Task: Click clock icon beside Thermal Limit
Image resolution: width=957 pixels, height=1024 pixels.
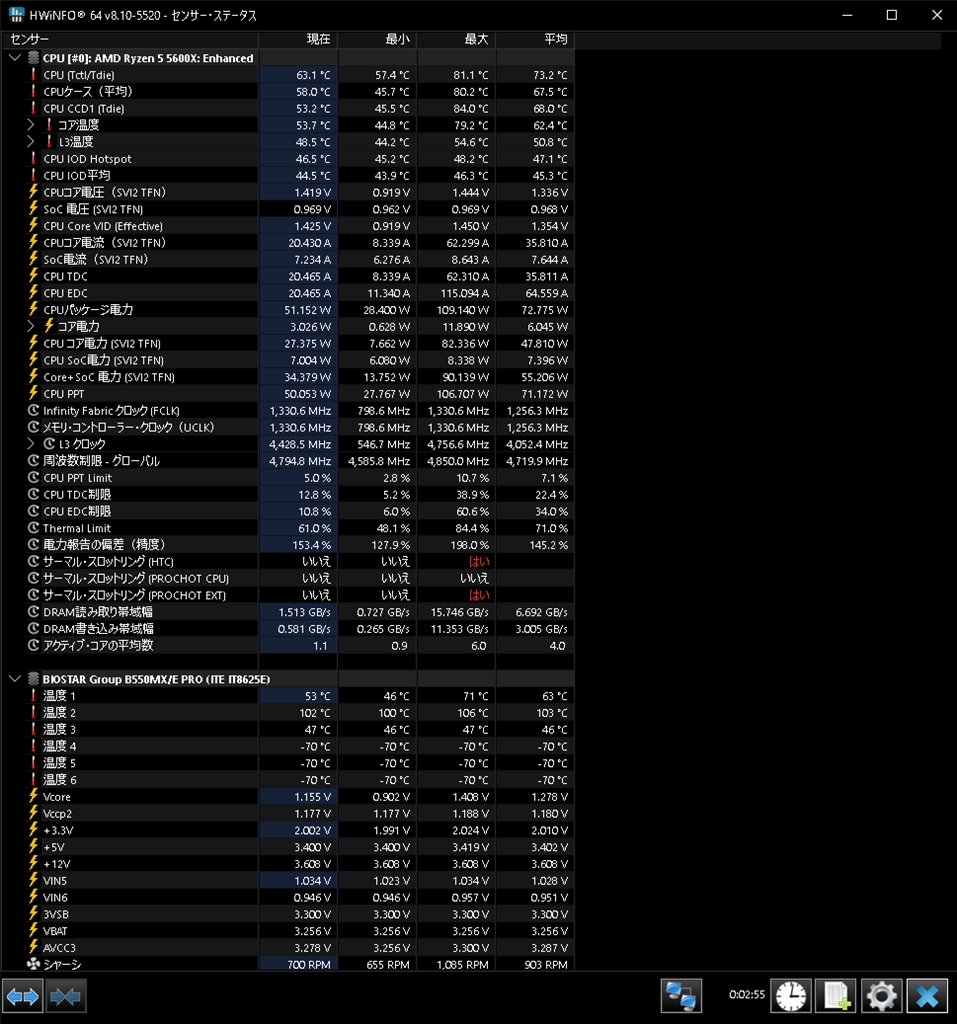Action: pyautogui.click(x=33, y=528)
